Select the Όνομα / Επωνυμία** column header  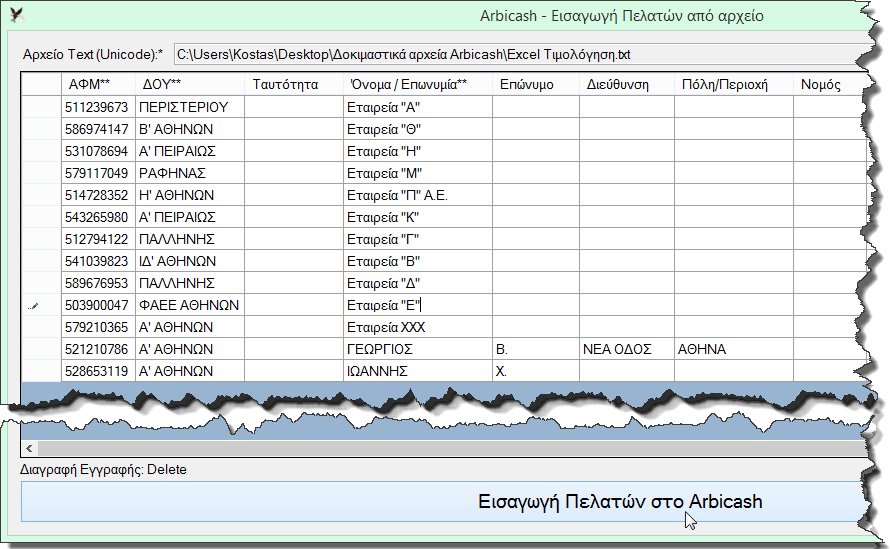click(x=418, y=85)
